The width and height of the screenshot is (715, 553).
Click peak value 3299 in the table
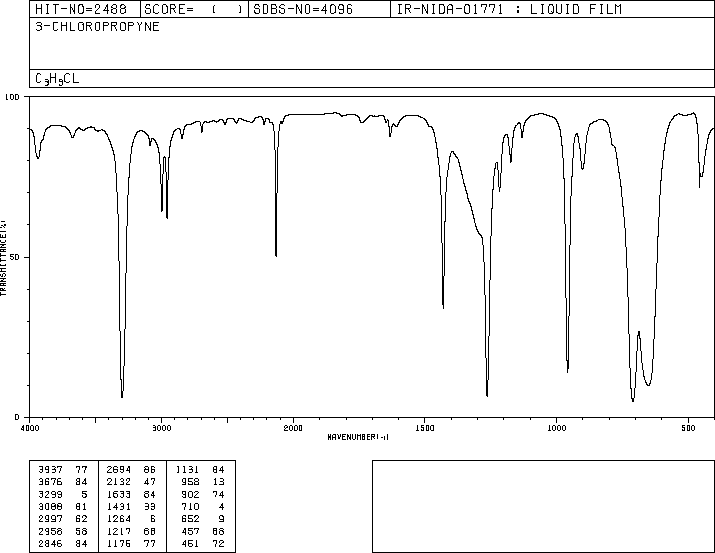pos(50,494)
